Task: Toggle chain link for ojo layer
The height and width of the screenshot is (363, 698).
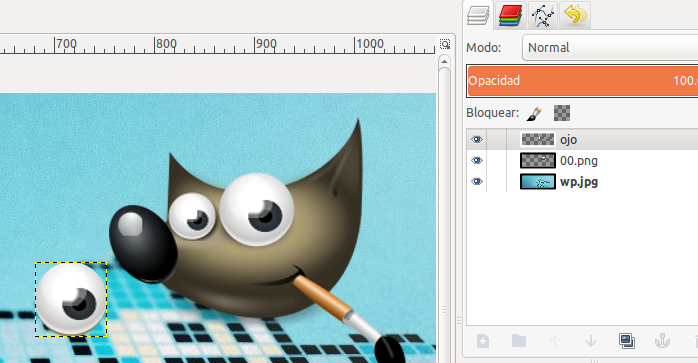Action: (x=497, y=140)
